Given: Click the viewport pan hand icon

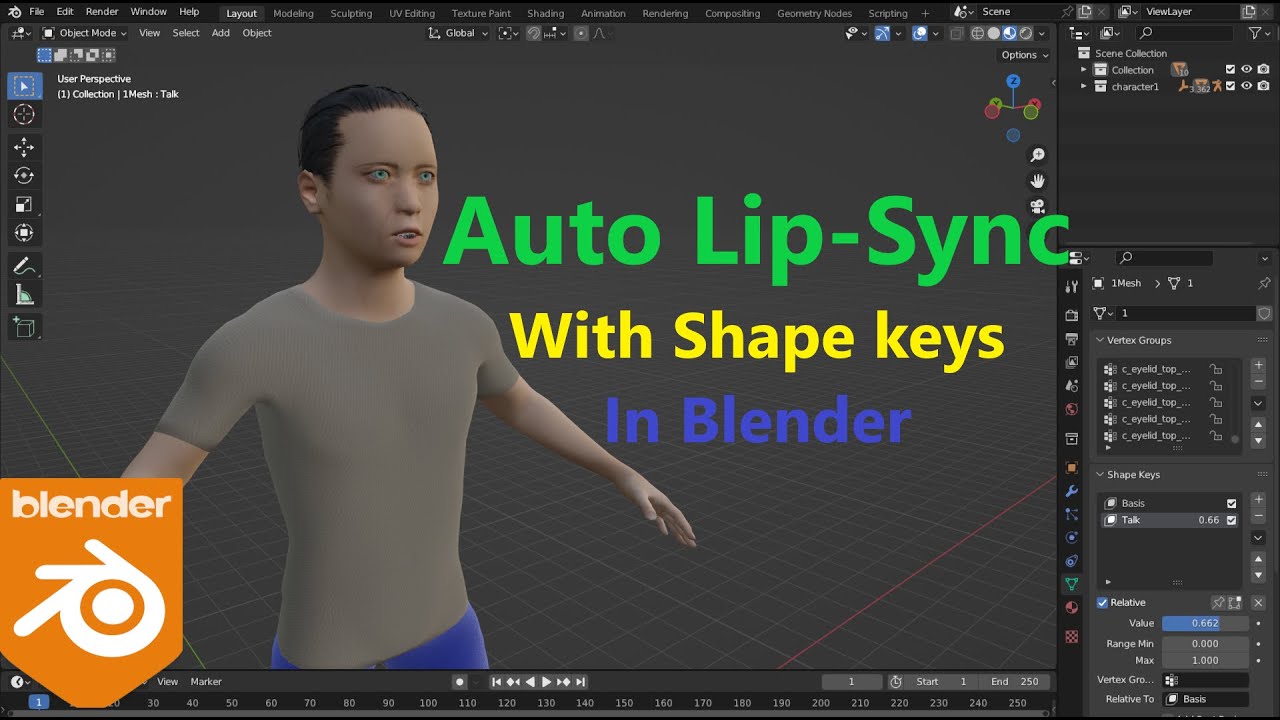Looking at the screenshot, I should pyautogui.click(x=1038, y=181).
